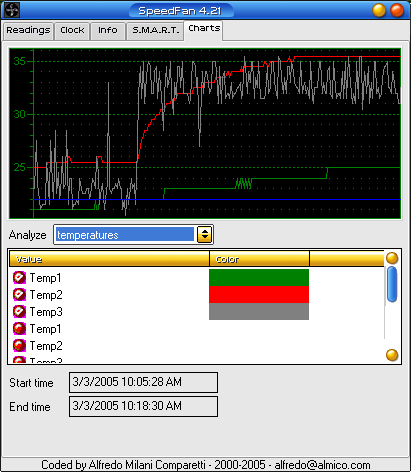The image size is (411, 472).
Task: Click the red Temp2 color swatch
Action: tap(259, 295)
